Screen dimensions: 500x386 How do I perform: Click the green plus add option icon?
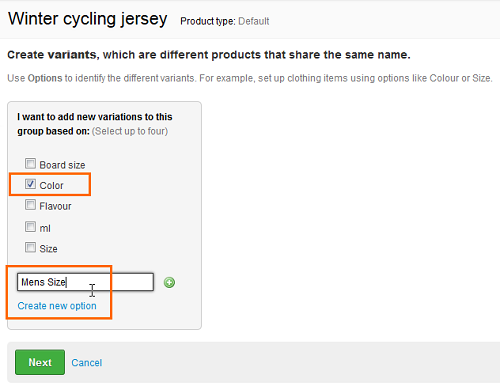[x=169, y=283]
